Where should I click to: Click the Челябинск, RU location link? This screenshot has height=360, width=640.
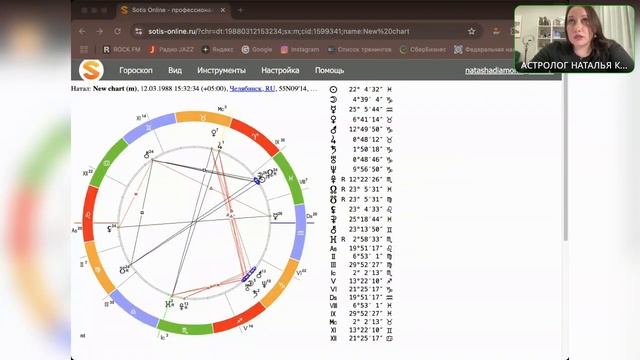252,89
